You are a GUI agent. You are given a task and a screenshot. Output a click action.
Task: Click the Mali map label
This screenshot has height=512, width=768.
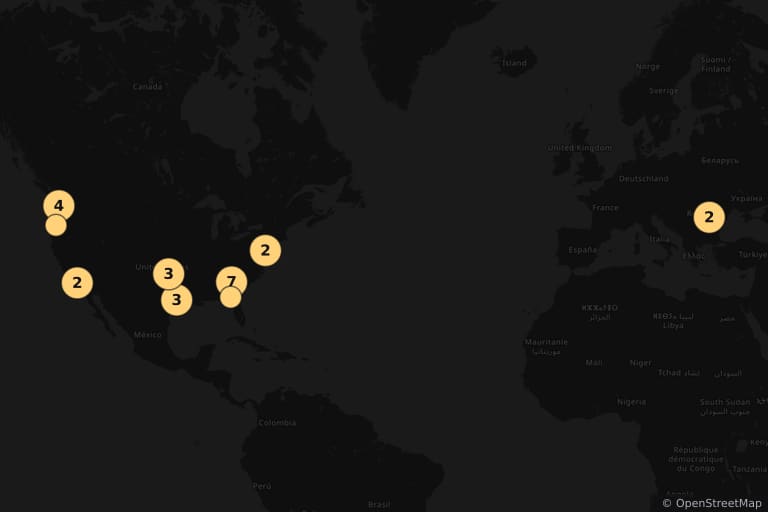(594, 363)
